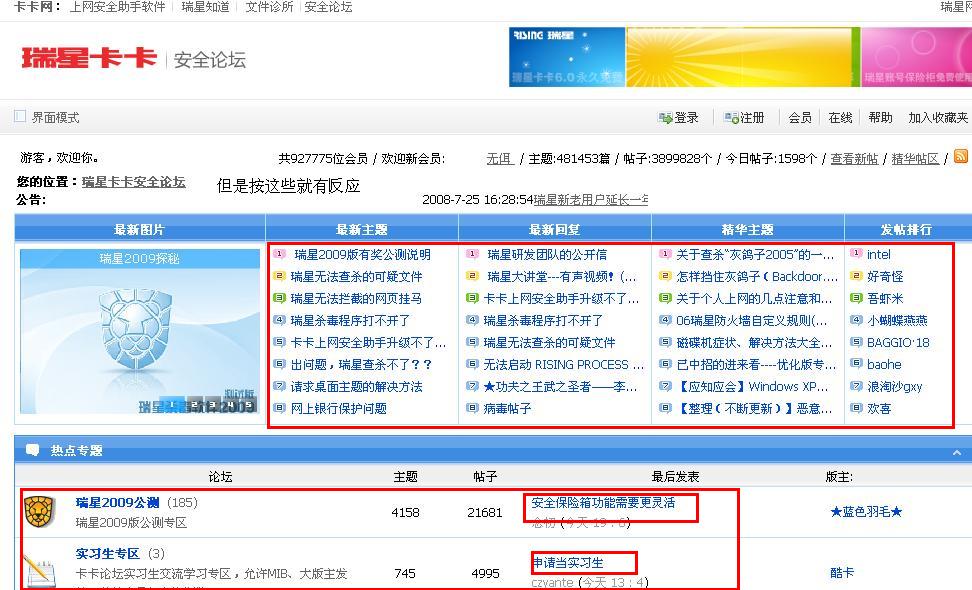This screenshot has height=590, width=972.
Task: Open reply 无法启动 RISING PROCESS
Action: point(563,364)
